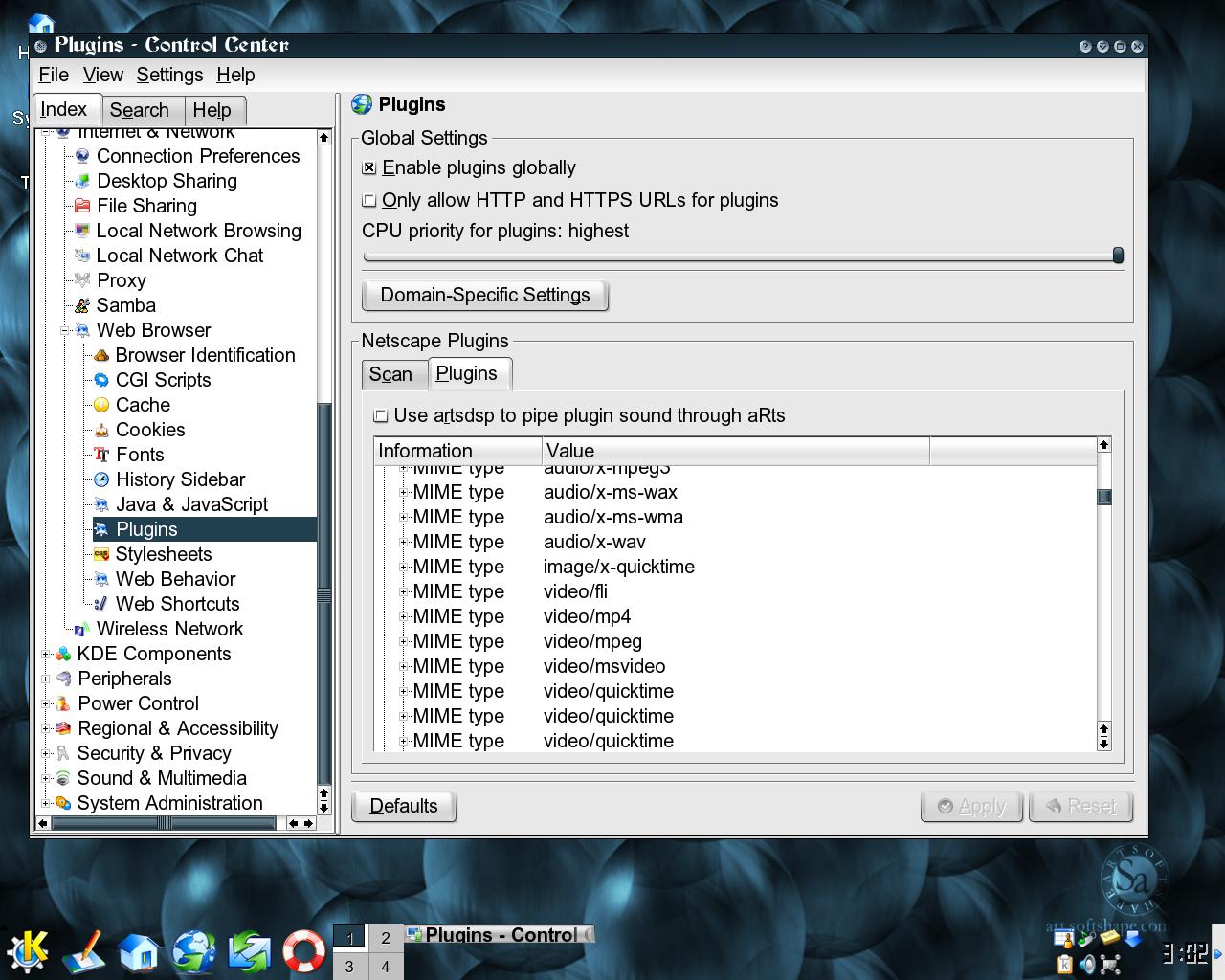The image size is (1225, 980).
Task: Click the Peripherals icon
Action: pos(63,679)
